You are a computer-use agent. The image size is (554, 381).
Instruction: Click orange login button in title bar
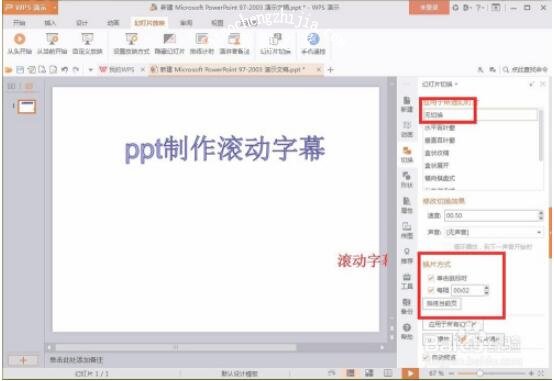(429, 7)
